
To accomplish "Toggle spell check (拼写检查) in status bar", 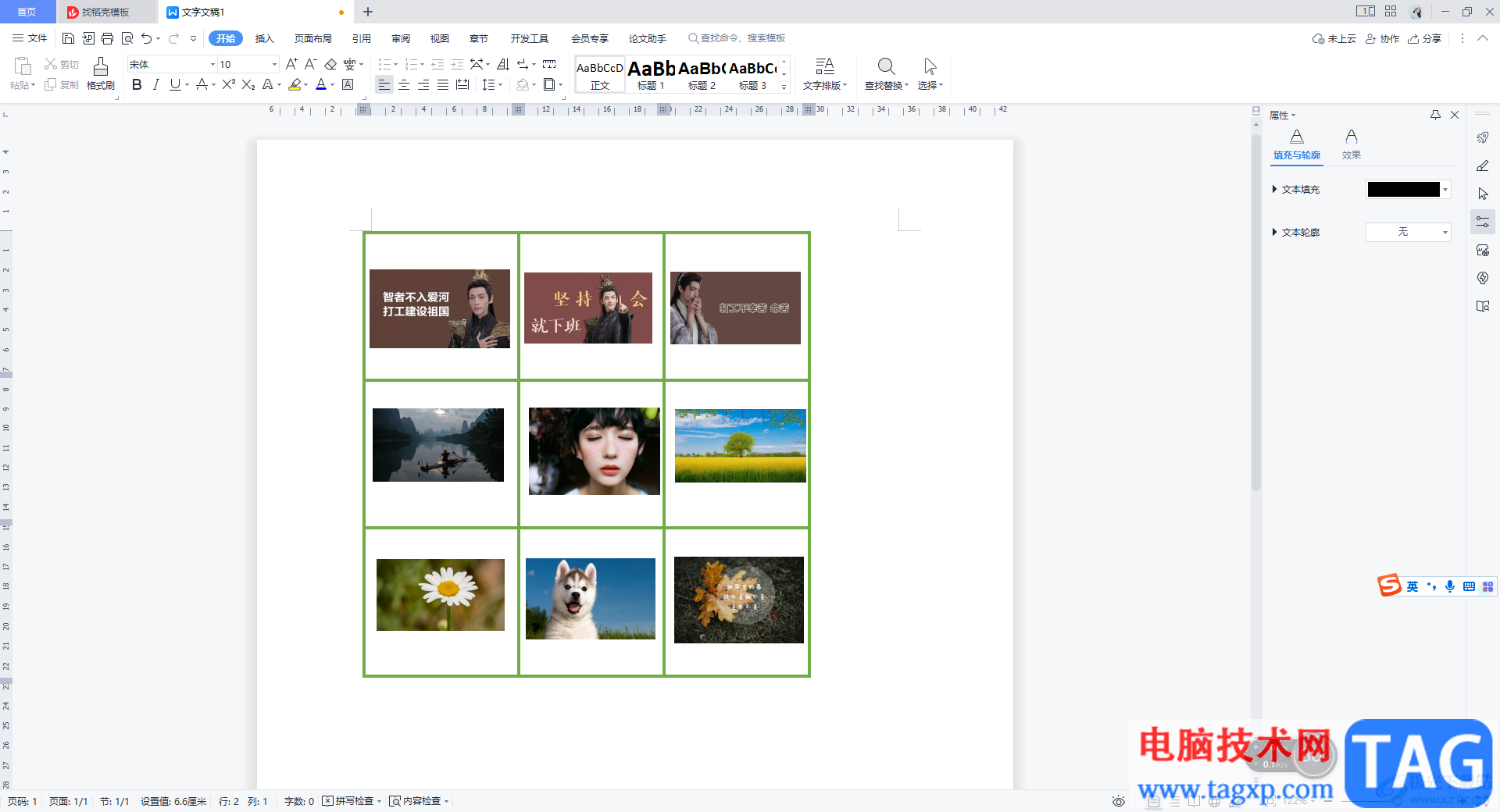I will (x=348, y=801).
